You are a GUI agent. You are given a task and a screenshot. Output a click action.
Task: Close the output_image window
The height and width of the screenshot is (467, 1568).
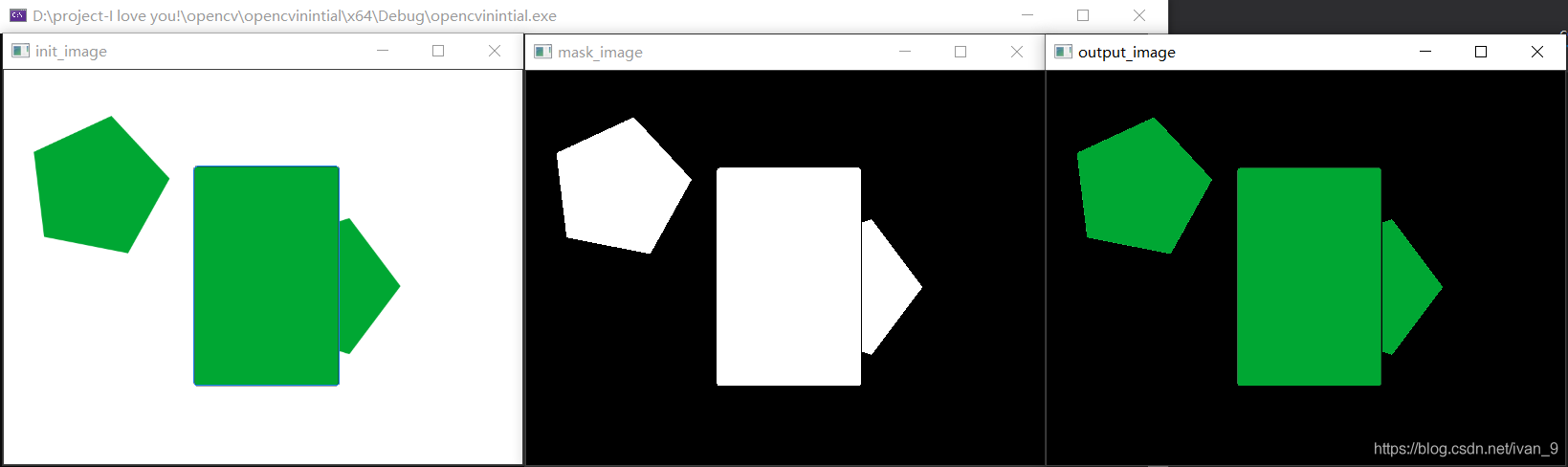tap(1537, 52)
